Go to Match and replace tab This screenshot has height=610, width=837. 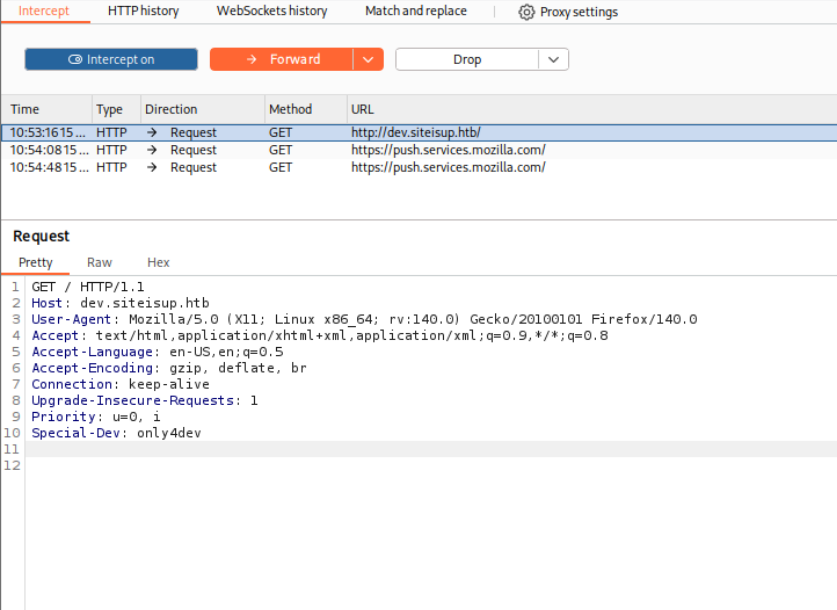pos(415,11)
